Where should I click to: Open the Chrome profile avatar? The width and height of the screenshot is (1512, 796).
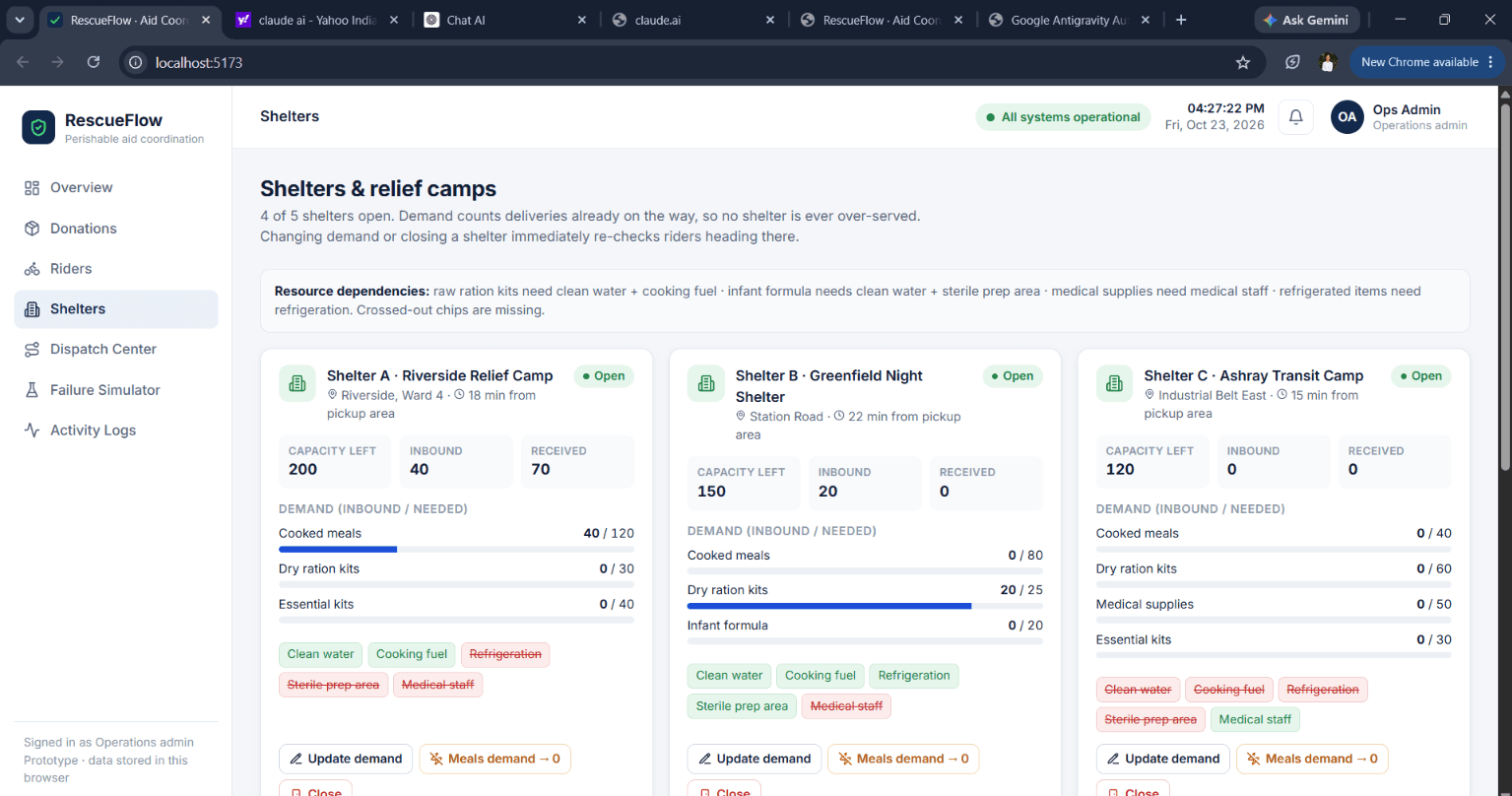point(1327,62)
